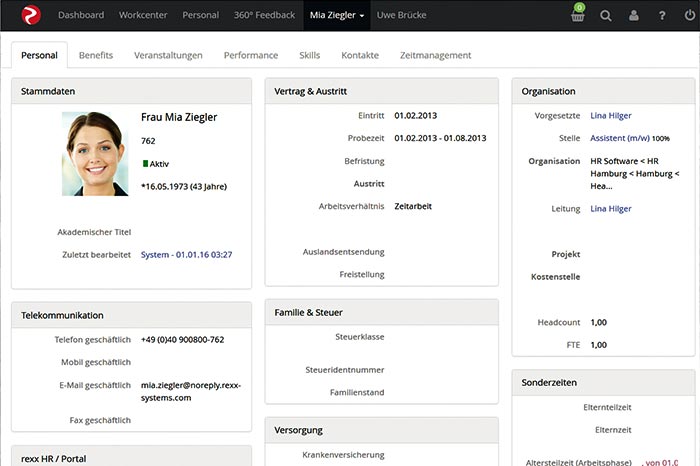This screenshot has width=700, height=466.
Task: Click the power logout icon
Action: click(x=690, y=15)
